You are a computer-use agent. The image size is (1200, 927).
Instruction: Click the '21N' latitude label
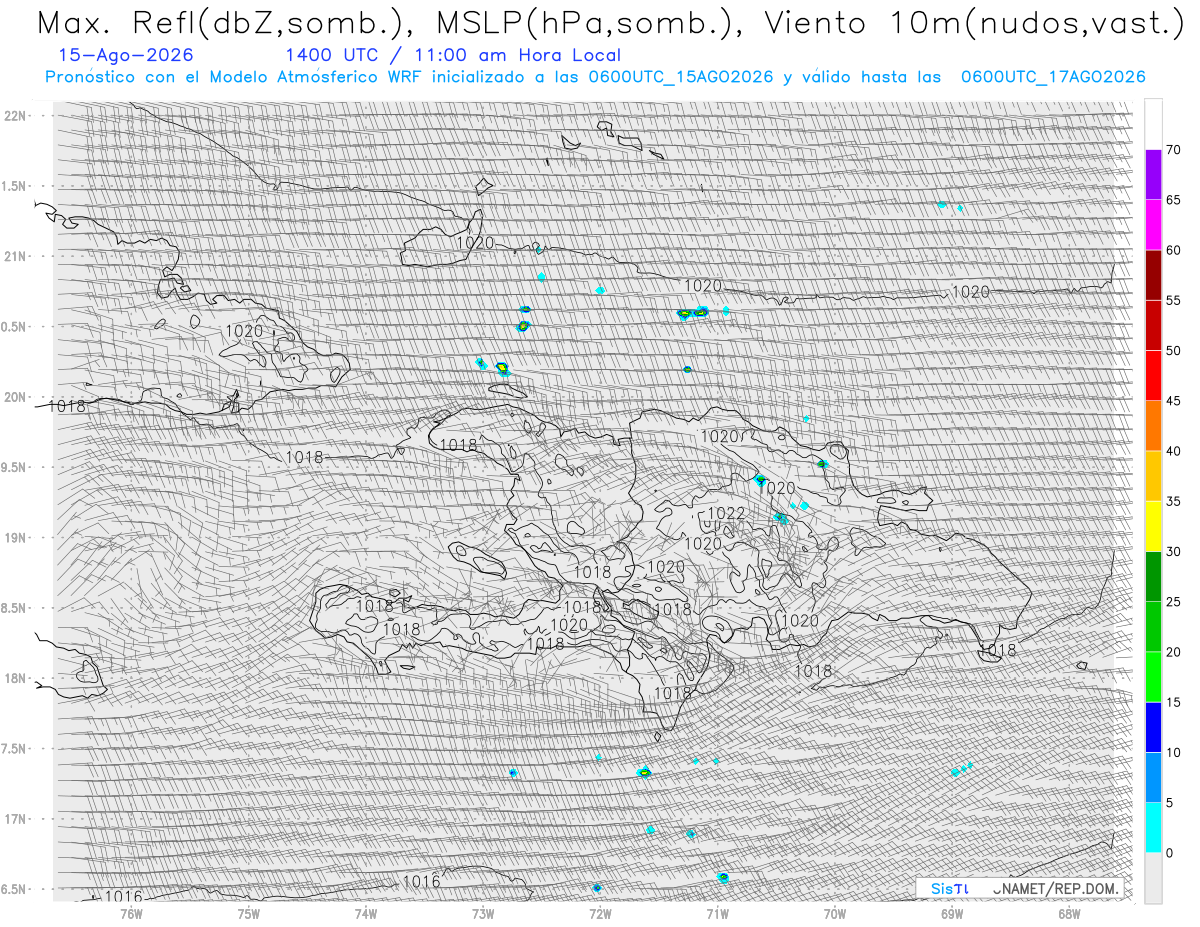[15, 256]
